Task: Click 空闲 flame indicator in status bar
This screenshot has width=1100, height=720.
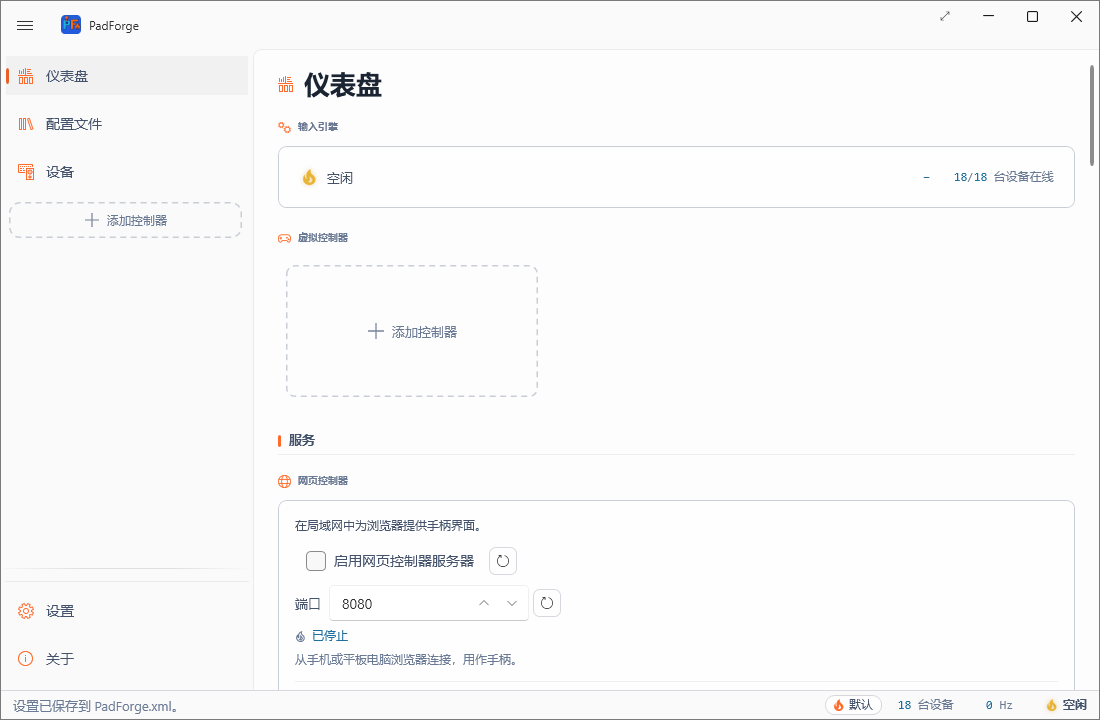Action: click(x=1066, y=705)
